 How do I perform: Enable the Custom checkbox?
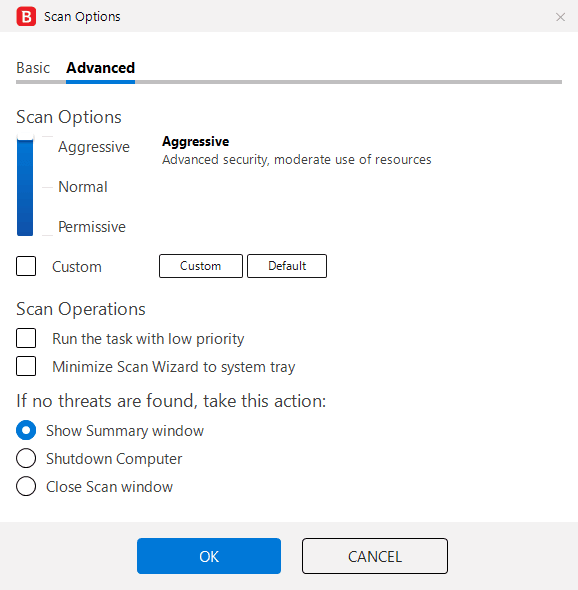(26, 266)
